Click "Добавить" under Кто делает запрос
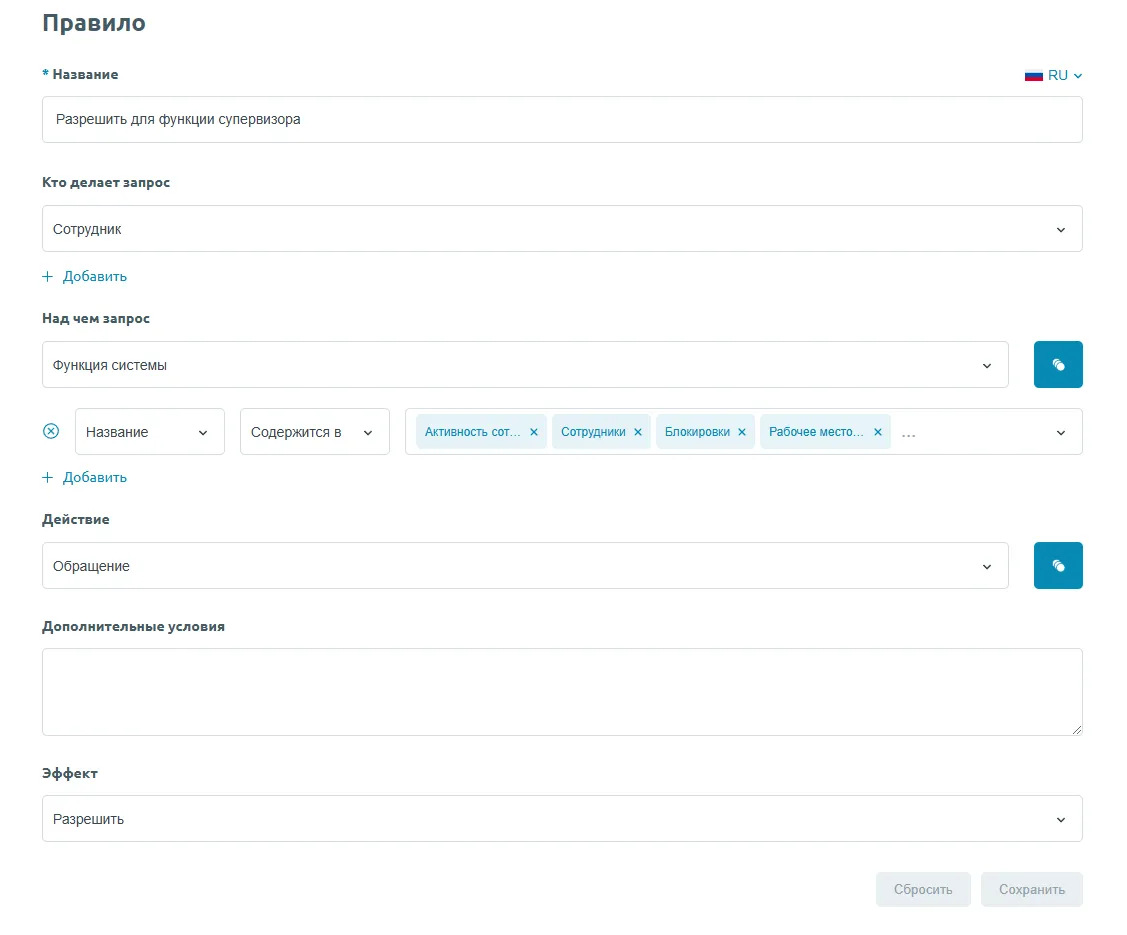Viewport: 1127px width, 935px height. [x=85, y=276]
